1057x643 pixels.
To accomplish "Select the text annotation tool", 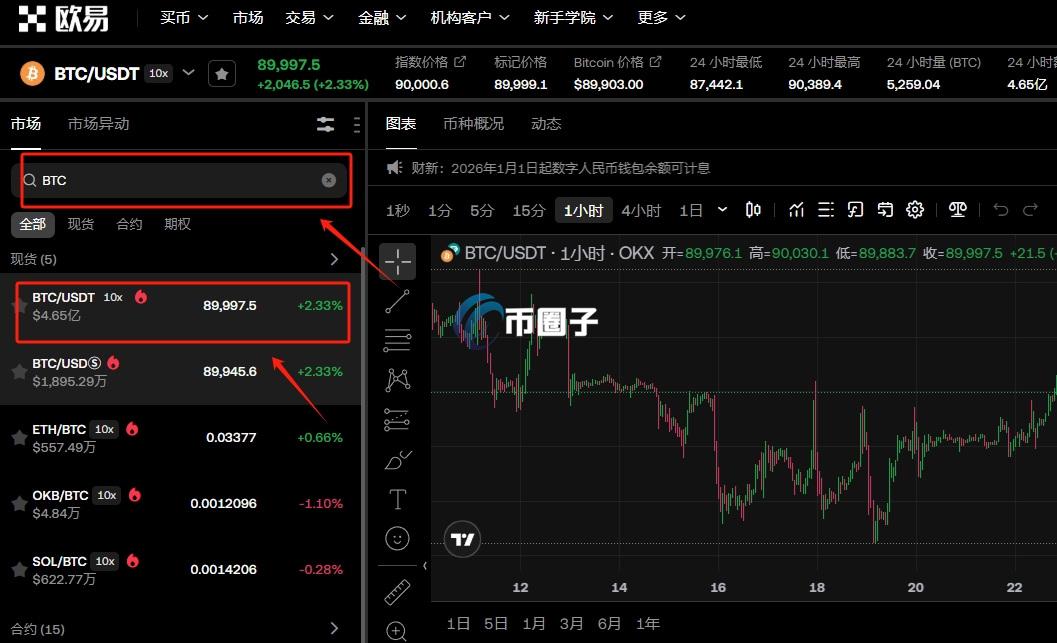I will (397, 498).
